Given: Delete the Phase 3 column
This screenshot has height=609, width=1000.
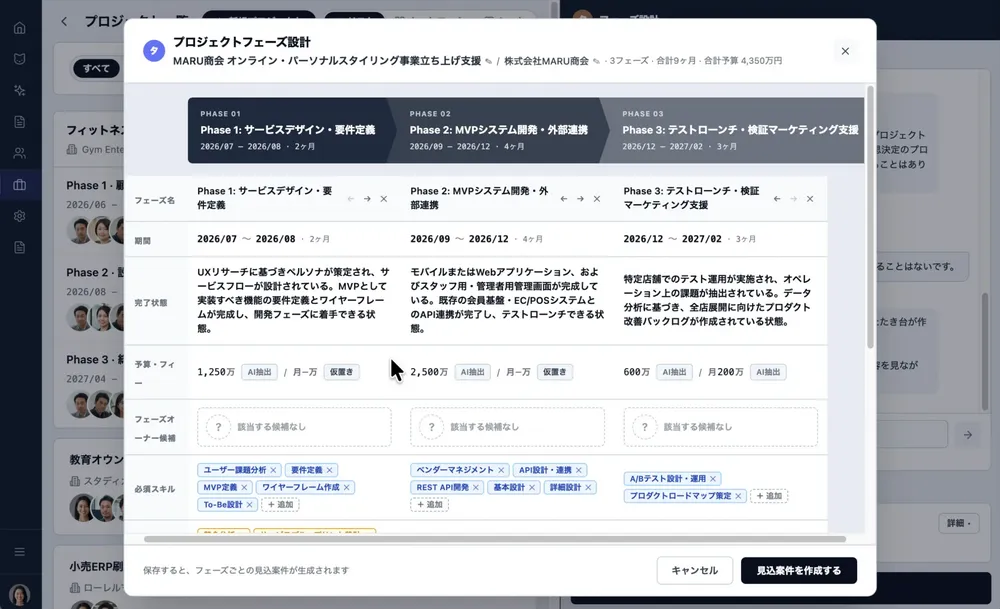Looking at the screenshot, I should coord(810,199).
